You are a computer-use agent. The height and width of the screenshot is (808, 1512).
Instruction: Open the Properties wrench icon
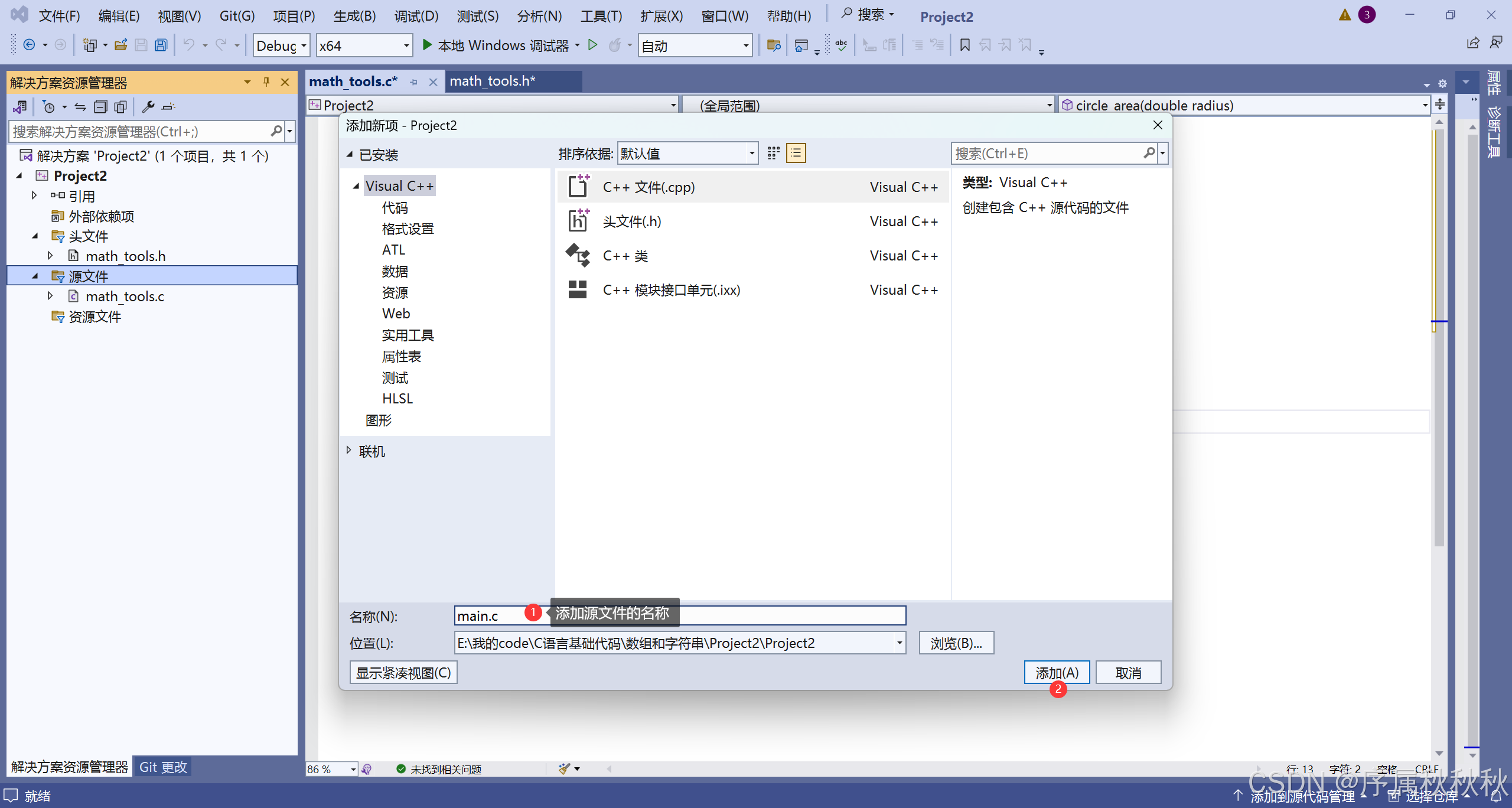click(x=148, y=107)
